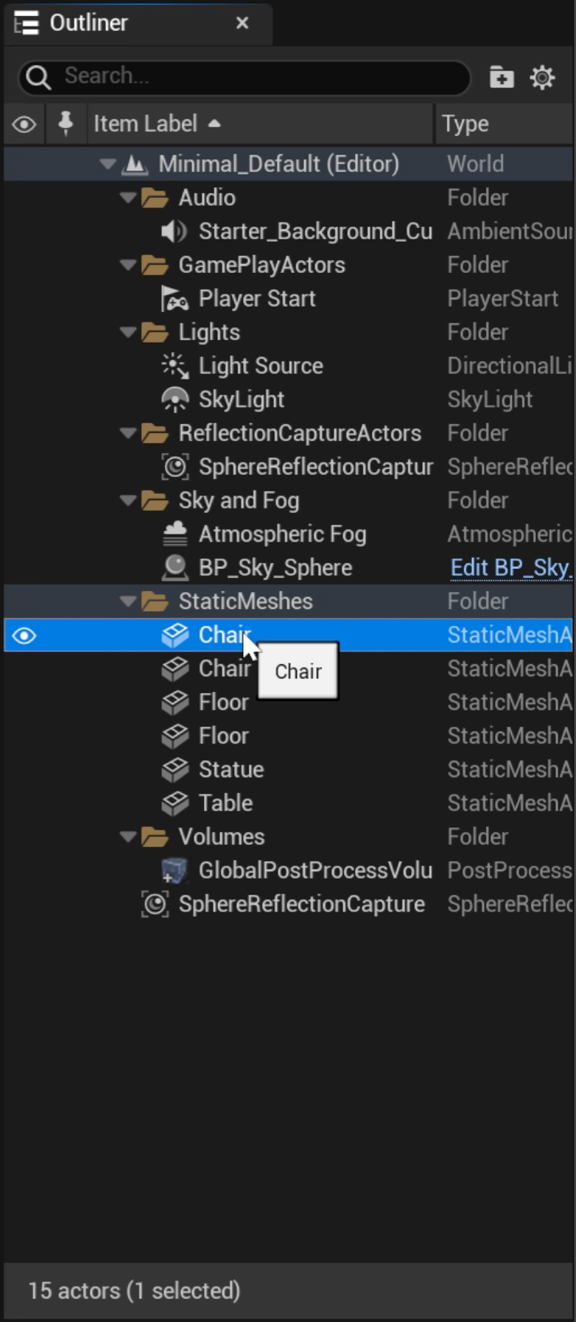Click the eye visibility column header
The height and width of the screenshot is (1322, 576).
coord(24,124)
